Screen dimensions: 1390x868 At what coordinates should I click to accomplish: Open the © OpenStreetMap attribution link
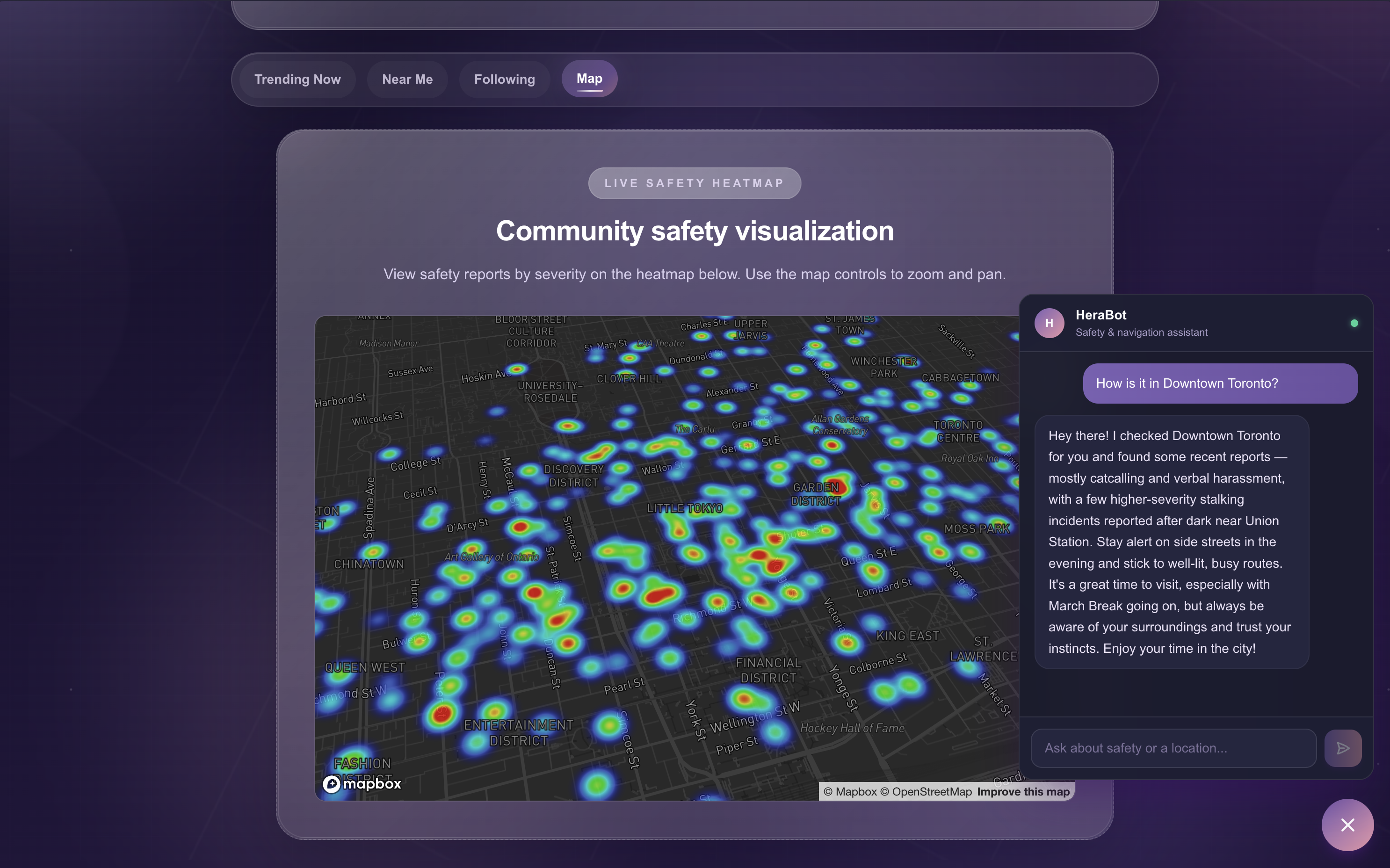pyautogui.click(x=926, y=792)
